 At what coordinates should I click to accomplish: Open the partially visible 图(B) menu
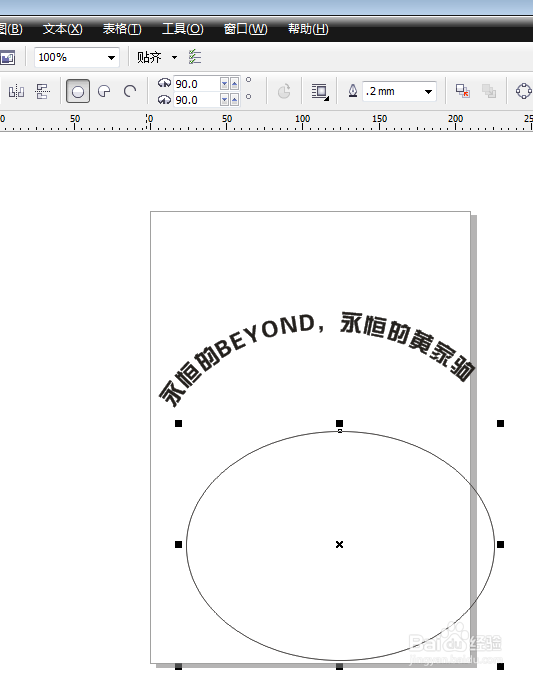[11, 29]
